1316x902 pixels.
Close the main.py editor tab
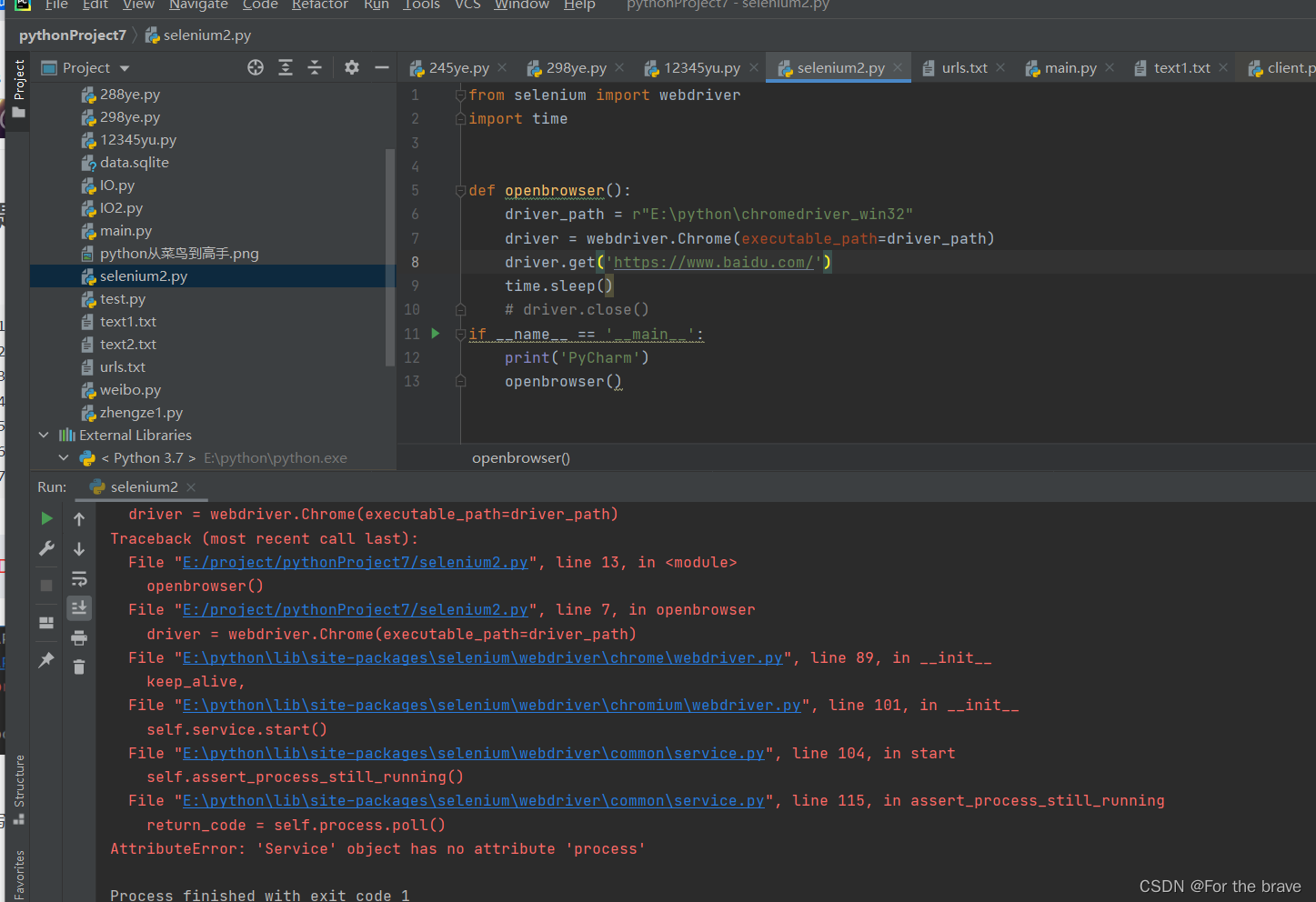1110,67
